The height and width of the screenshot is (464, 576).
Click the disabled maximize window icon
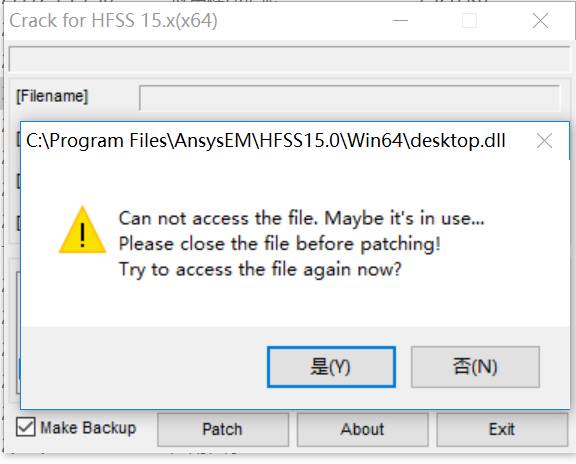[469, 21]
